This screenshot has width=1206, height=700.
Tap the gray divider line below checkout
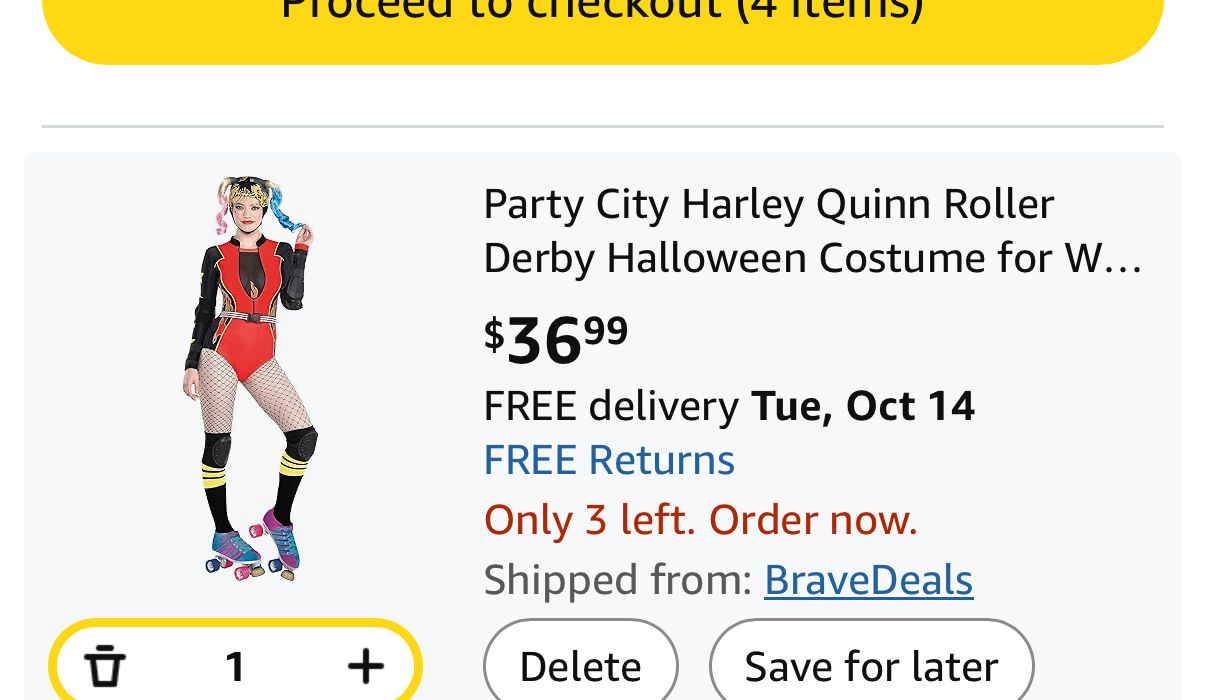click(x=602, y=127)
